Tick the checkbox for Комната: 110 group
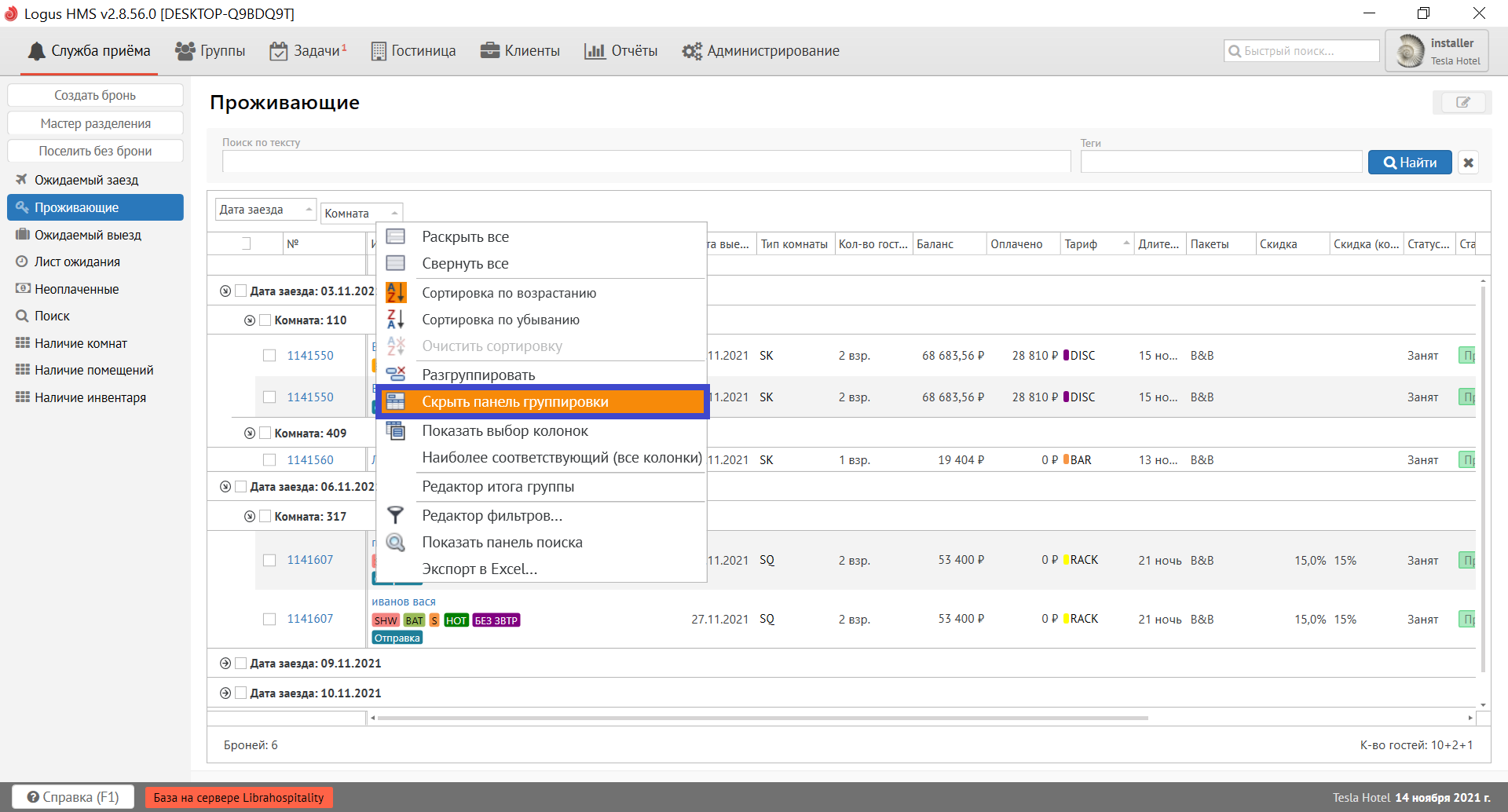The height and width of the screenshot is (812, 1508). pos(265,320)
